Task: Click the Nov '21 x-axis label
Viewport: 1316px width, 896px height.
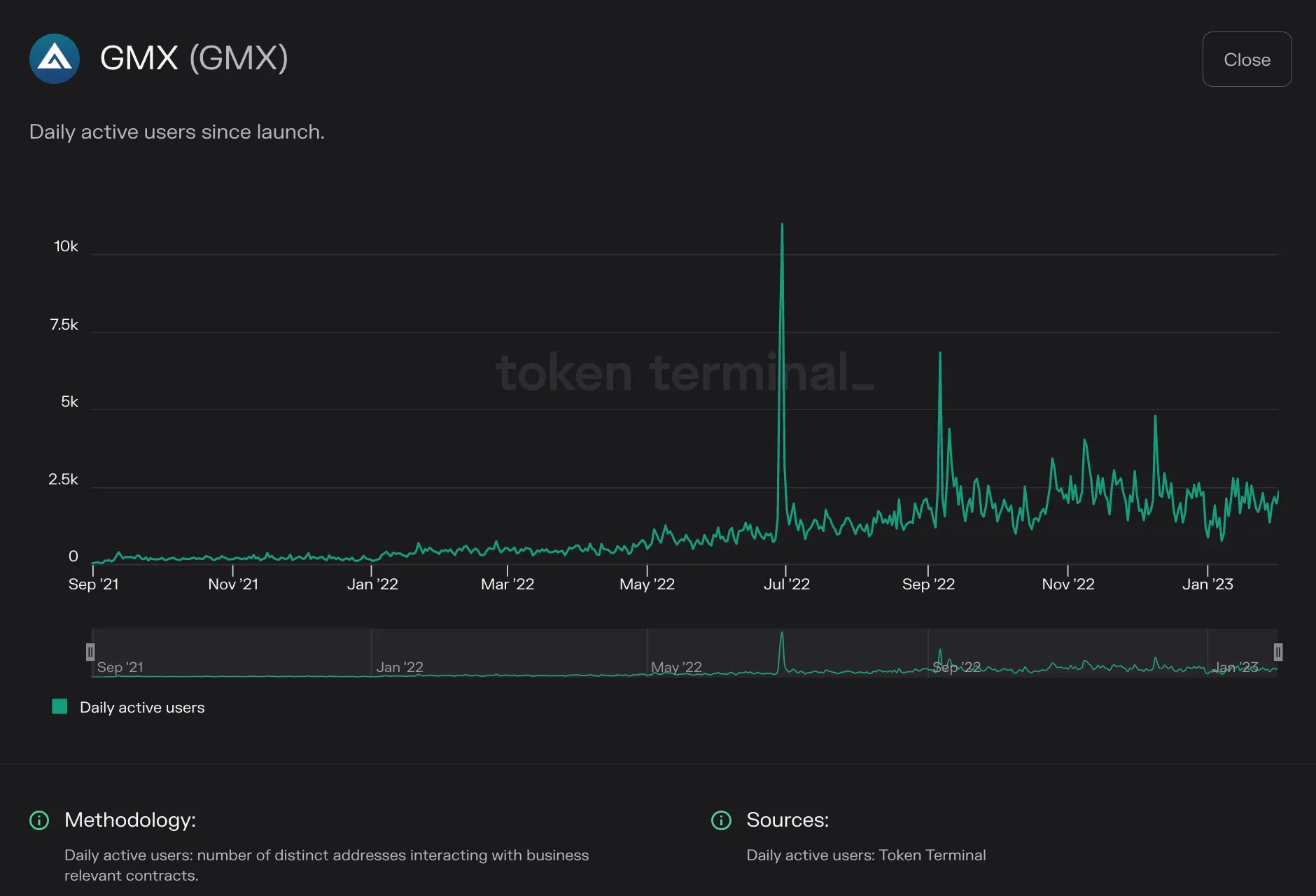Action: (233, 584)
